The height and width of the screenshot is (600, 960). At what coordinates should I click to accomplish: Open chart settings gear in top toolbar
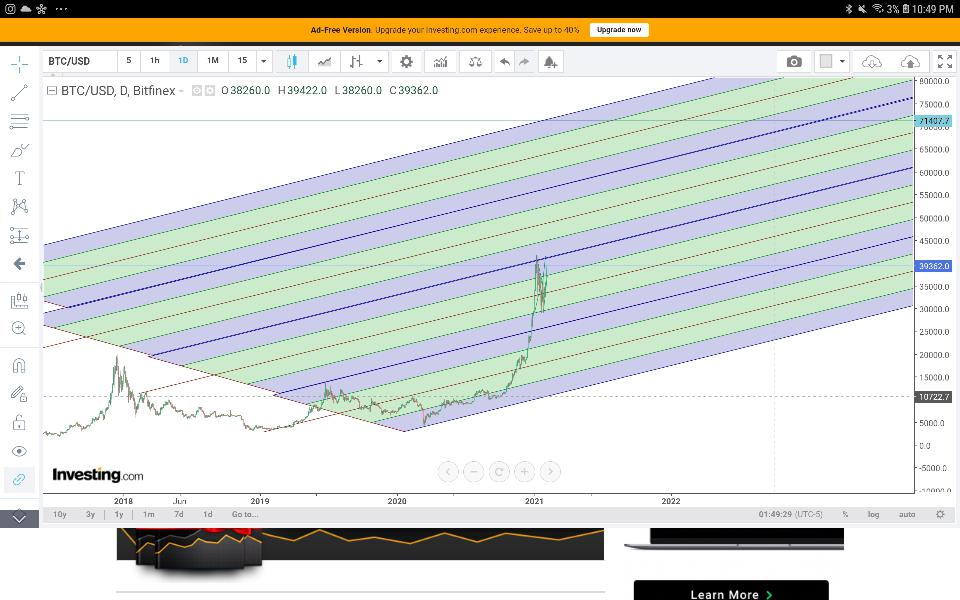pos(406,61)
